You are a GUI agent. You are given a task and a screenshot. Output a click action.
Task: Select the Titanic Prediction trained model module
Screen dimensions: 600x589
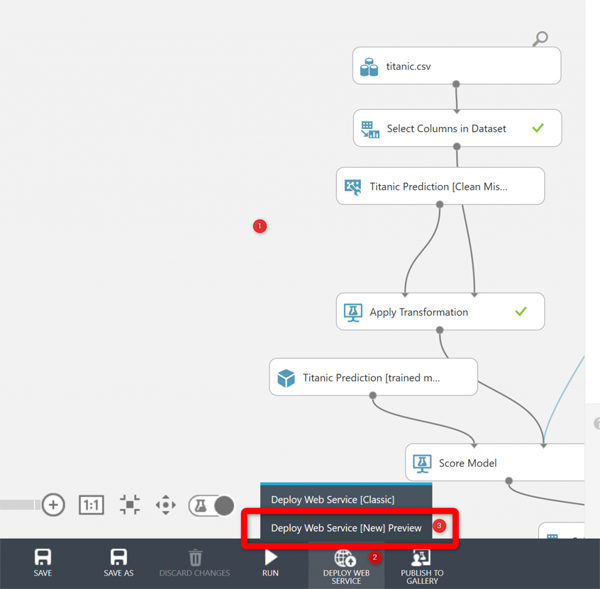[x=373, y=377]
